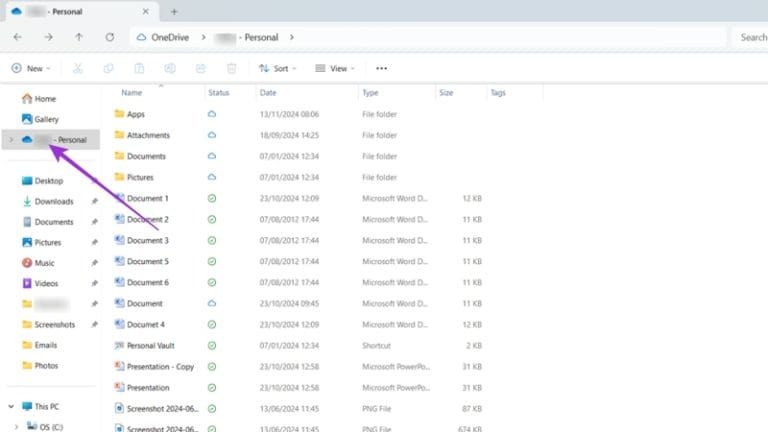Click pin icon beside Music
Screen dimensions: 768x432
95,263
